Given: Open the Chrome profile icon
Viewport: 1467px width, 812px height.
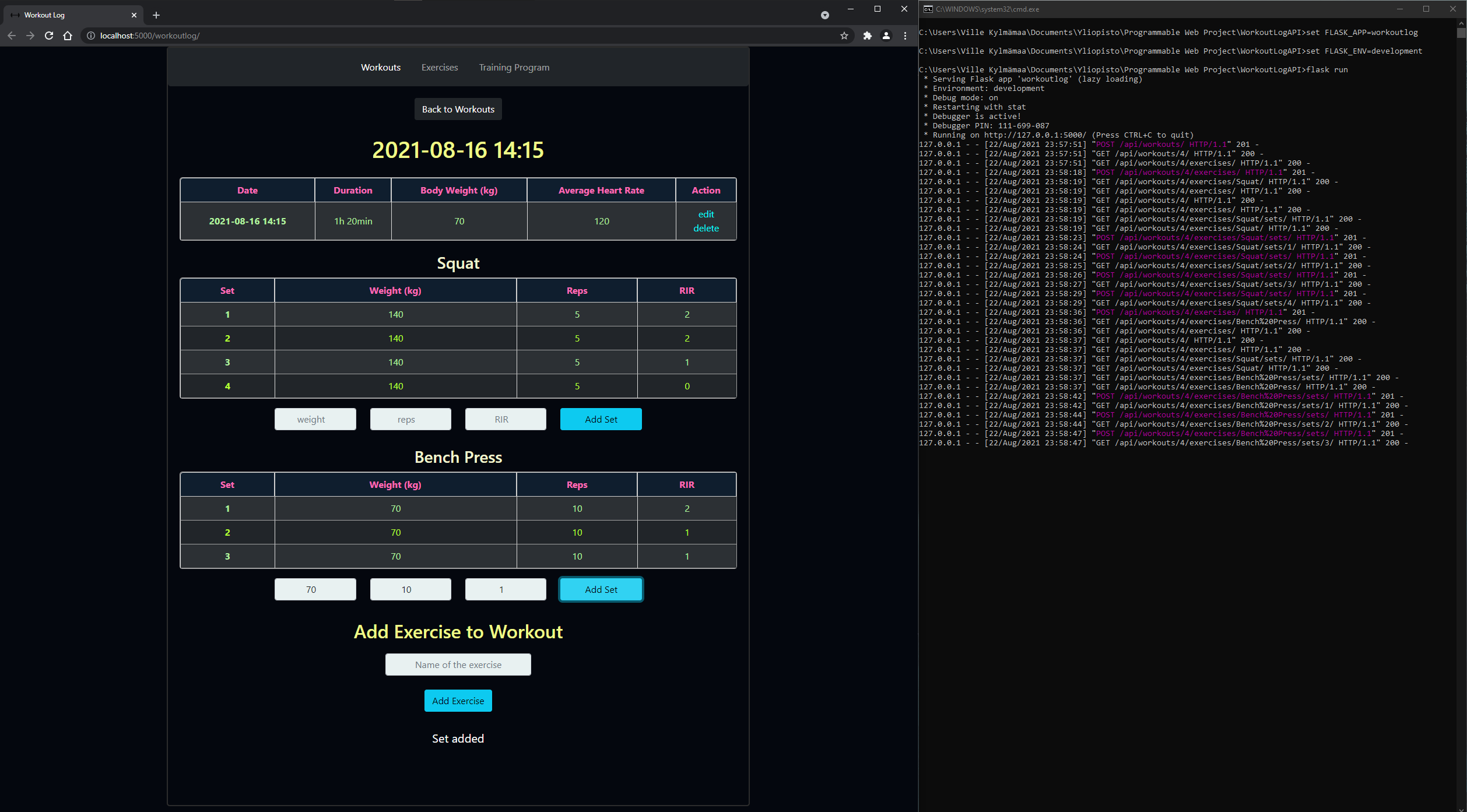Looking at the screenshot, I should pyautogui.click(x=886, y=36).
